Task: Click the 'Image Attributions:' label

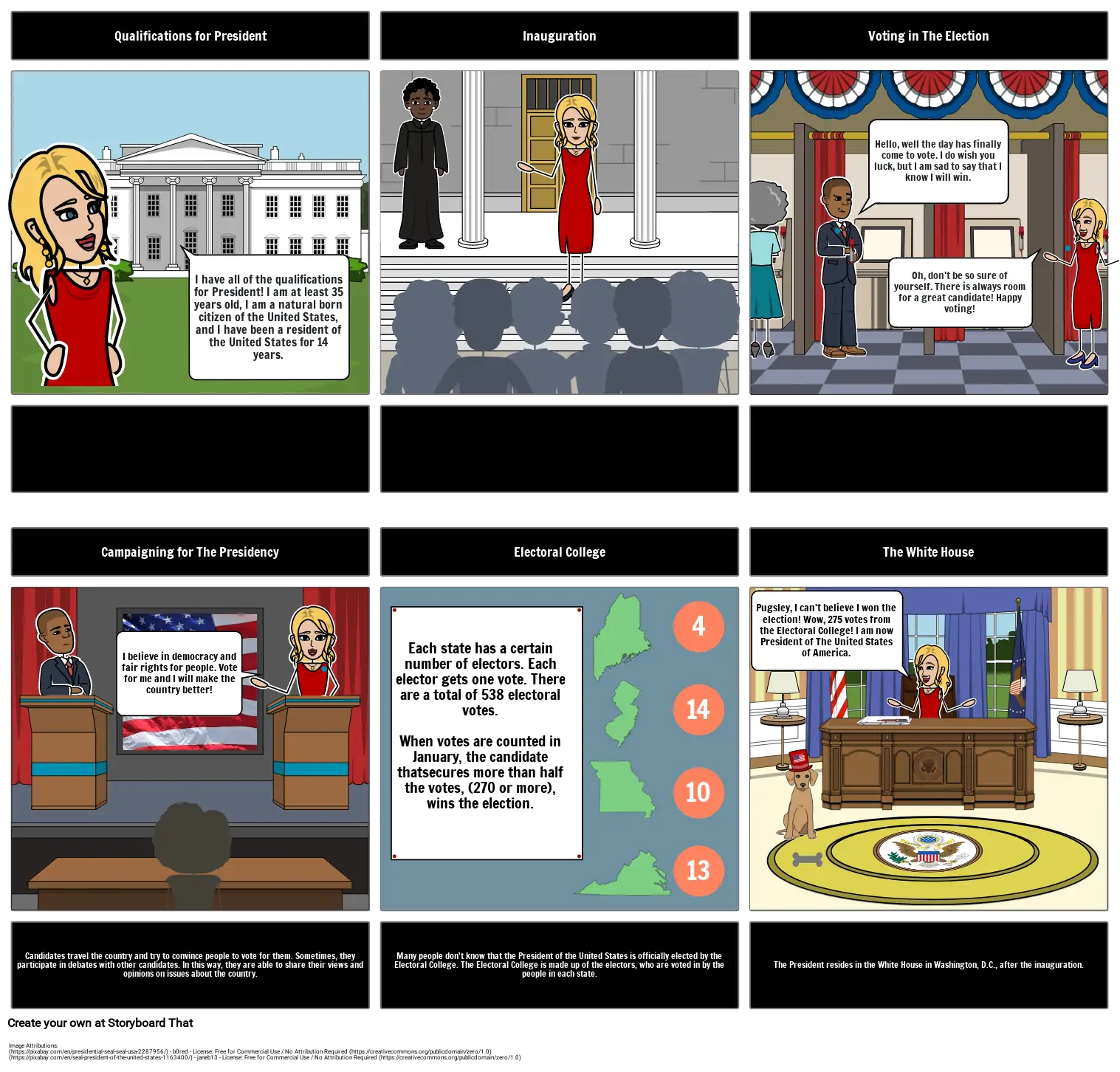Action: coord(33,1045)
